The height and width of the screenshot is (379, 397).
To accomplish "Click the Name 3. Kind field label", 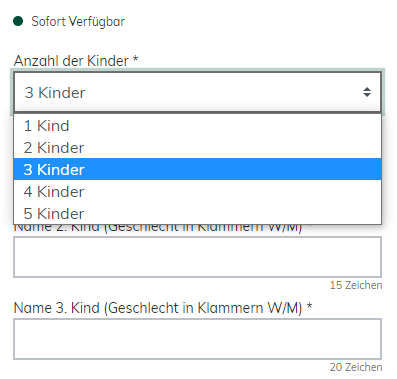I will click(x=158, y=308).
